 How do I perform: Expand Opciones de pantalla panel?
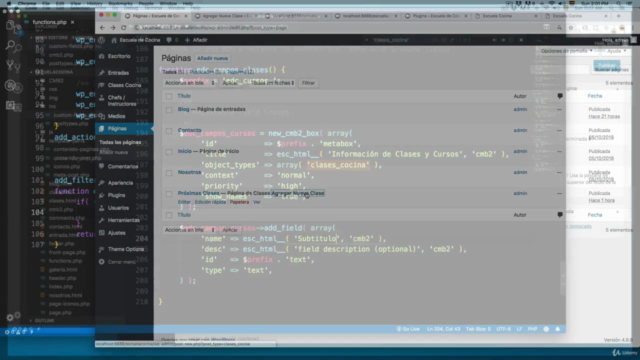[566, 51]
